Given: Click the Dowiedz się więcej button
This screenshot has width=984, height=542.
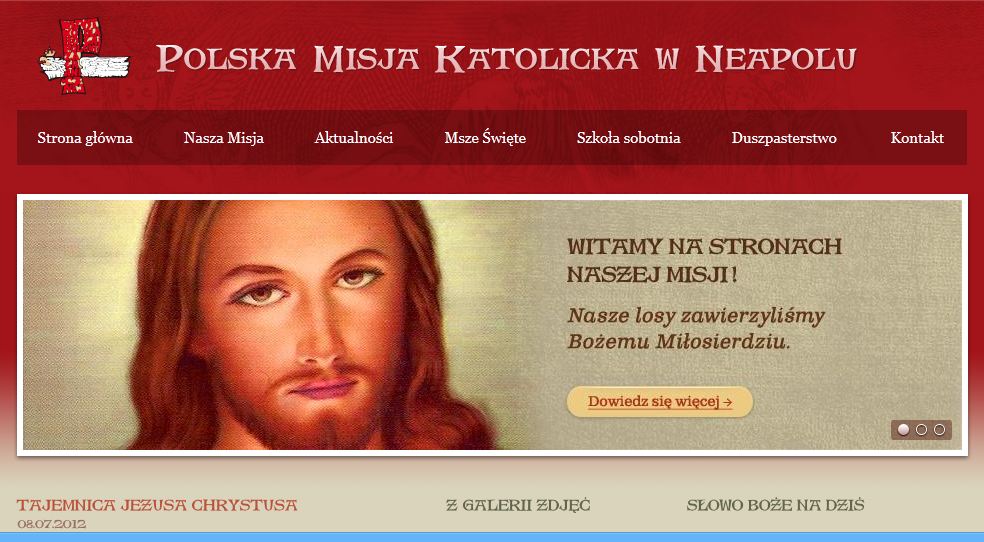Looking at the screenshot, I should point(660,401).
